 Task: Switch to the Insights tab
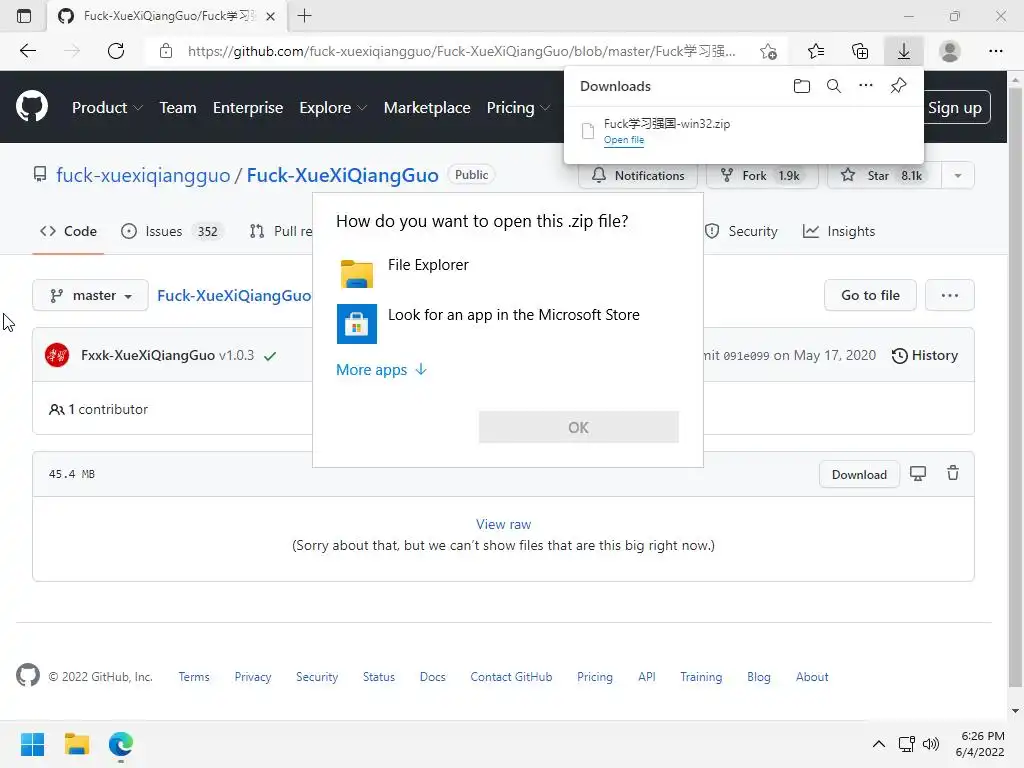point(839,231)
